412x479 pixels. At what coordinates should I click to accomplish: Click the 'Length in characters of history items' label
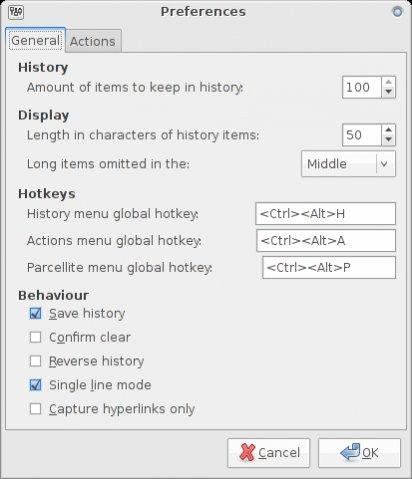coord(143,135)
